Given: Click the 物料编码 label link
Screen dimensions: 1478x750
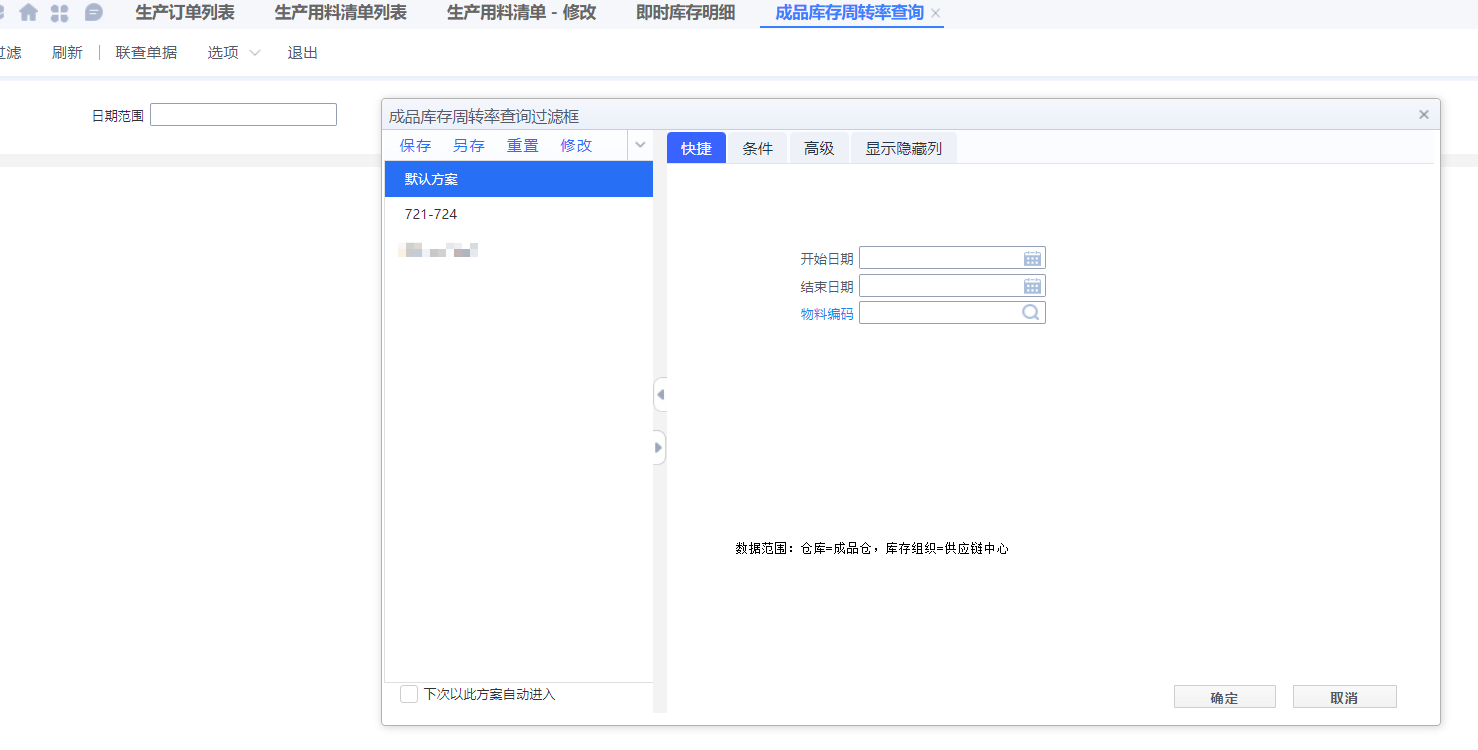Looking at the screenshot, I should [x=827, y=314].
